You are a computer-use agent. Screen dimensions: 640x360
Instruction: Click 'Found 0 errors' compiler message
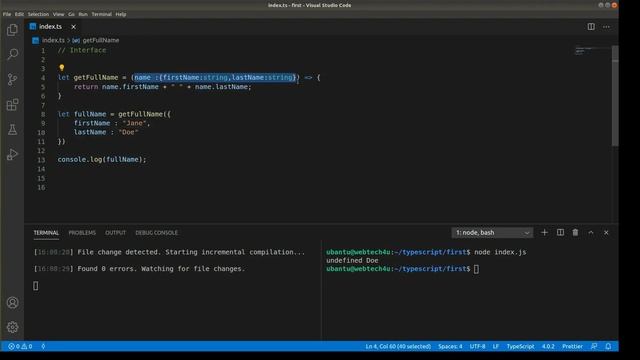click(139, 269)
